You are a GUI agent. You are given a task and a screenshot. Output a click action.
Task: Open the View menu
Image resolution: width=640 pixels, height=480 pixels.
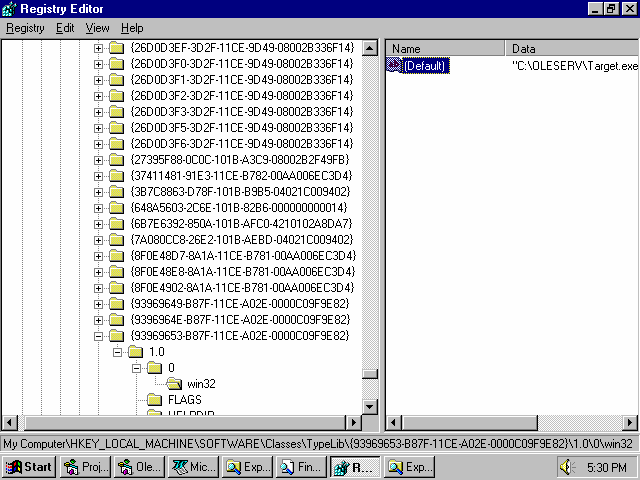[x=97, y=28]
